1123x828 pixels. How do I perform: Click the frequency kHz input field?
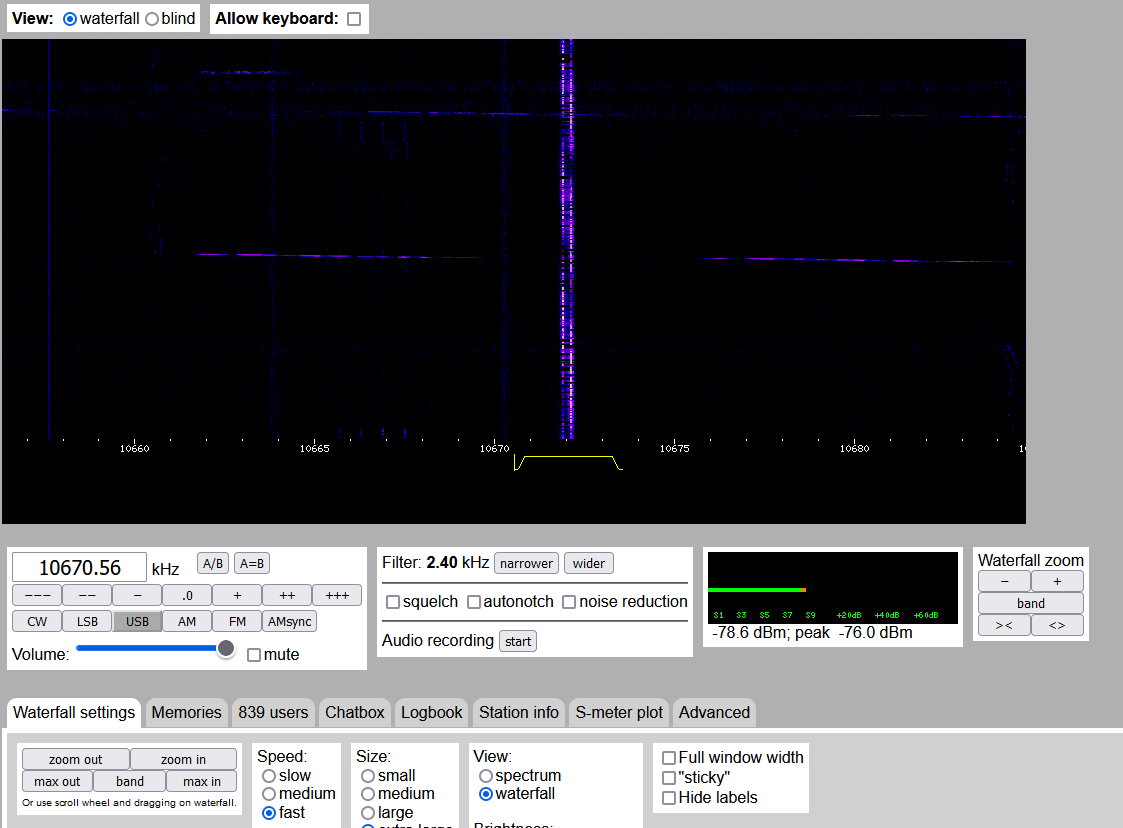[x=79, y=568]
